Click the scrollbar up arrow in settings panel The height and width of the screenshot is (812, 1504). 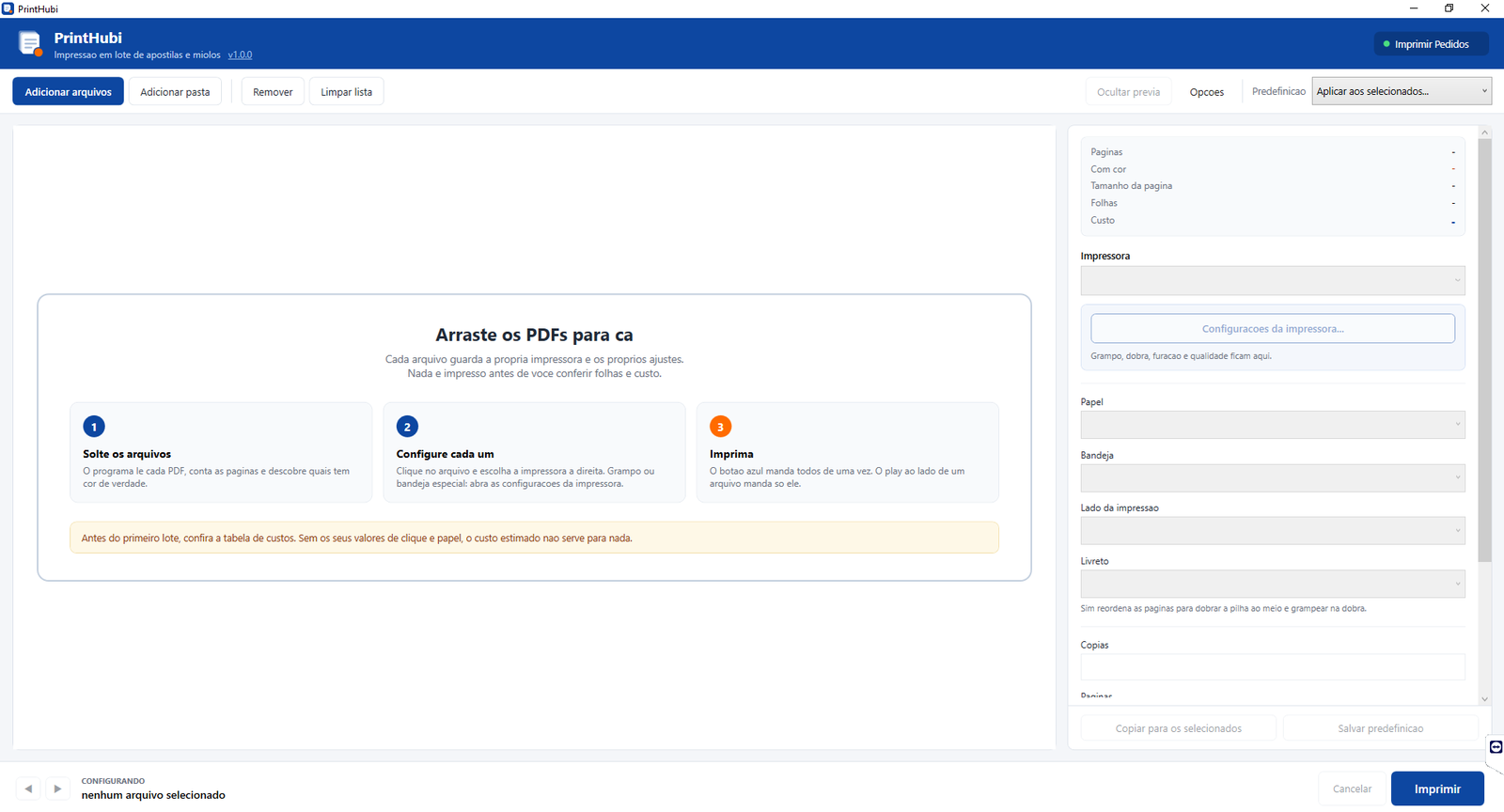[x=1485, y=132]
